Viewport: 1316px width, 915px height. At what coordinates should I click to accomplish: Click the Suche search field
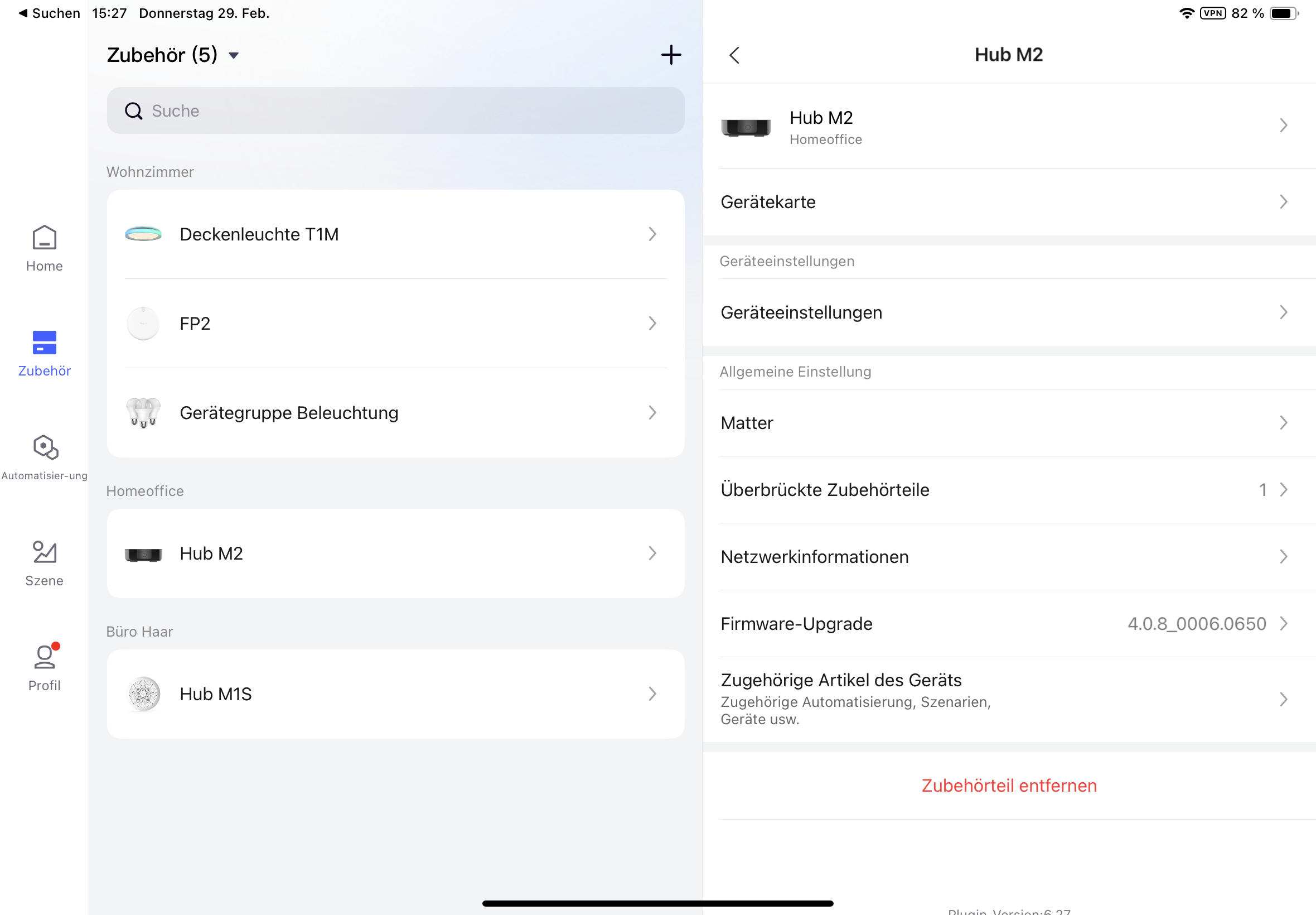tap(395, 110)
